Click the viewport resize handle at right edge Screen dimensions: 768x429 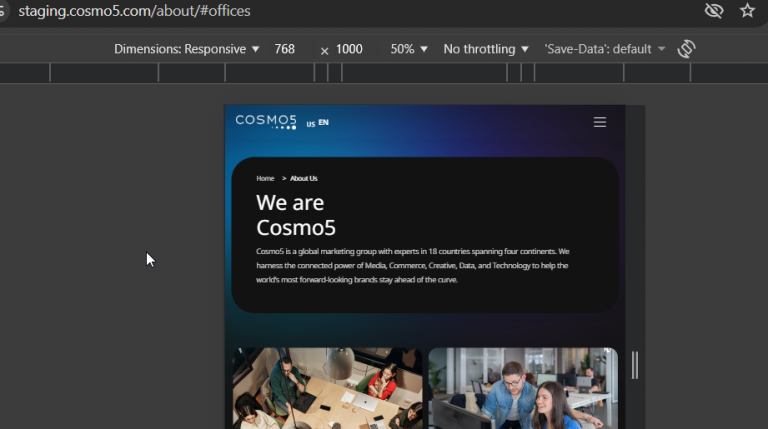pyautogui.click(x=635, y=365)
